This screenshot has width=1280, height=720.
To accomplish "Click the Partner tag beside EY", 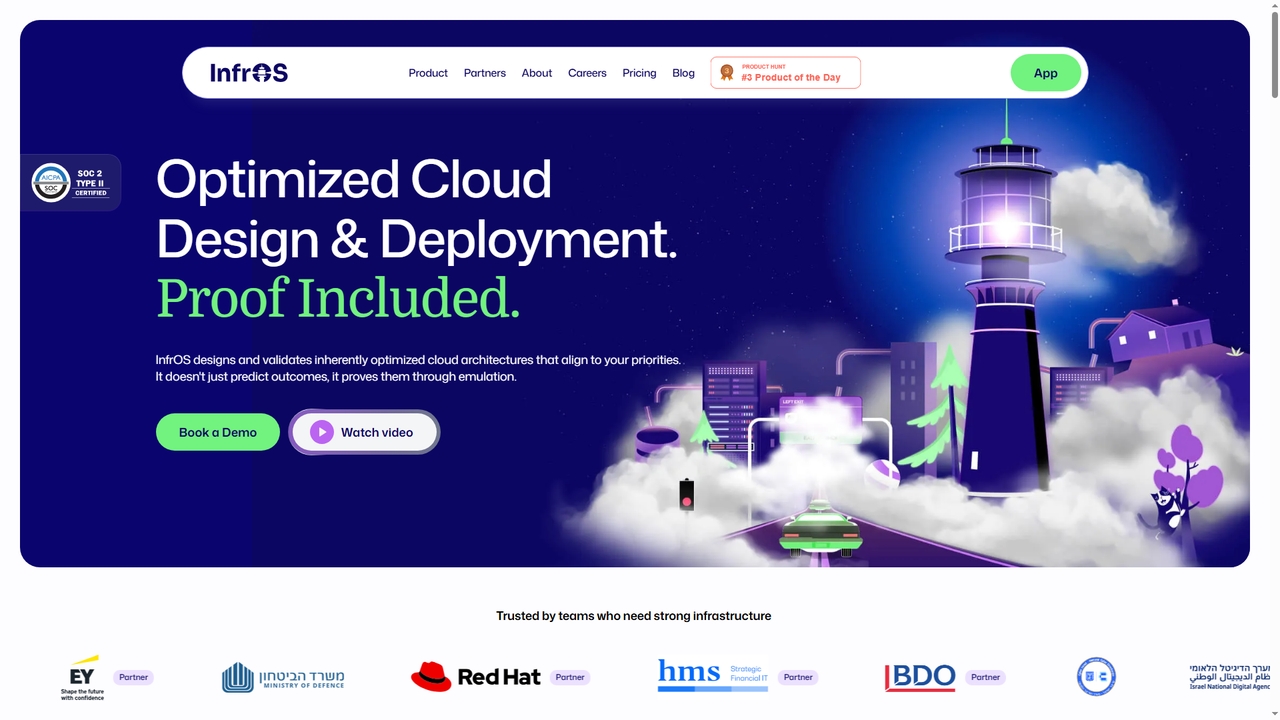I will [133, 677].
